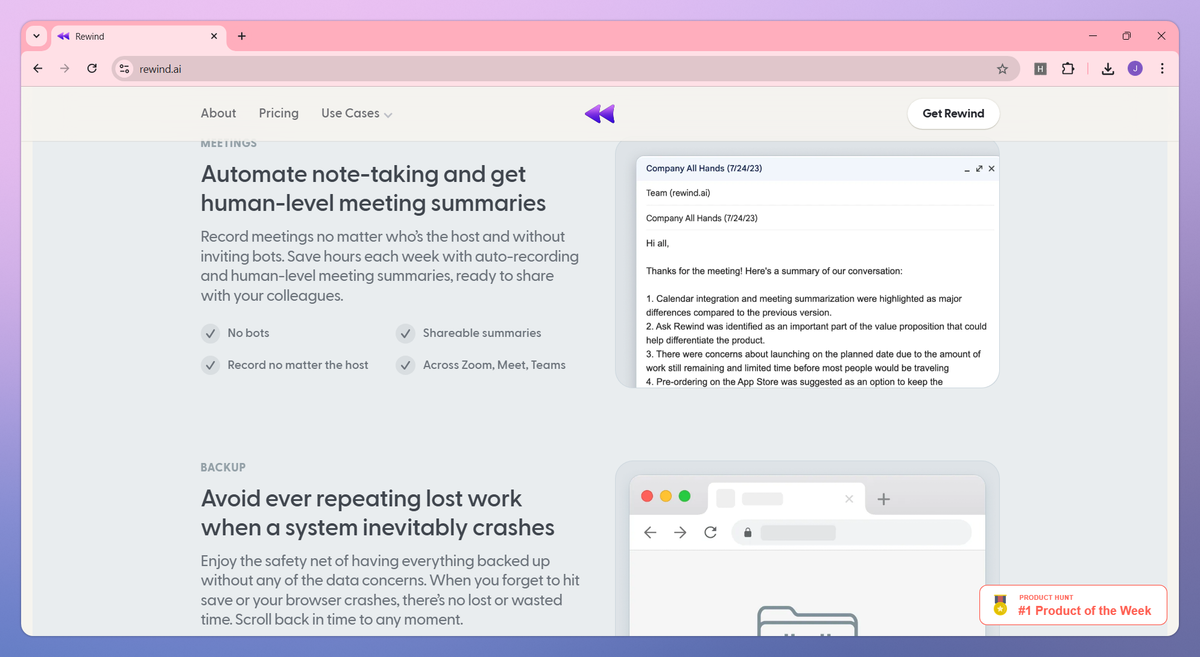Expand the Company All Hands email window
The image size is (1200, 657).
(979, 169)
